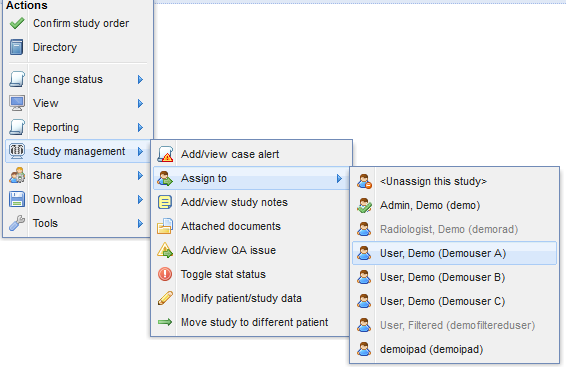Expand the Reporting submenu arrow
The height and width of the screenshot is (367, 566).
pos(140,127)
